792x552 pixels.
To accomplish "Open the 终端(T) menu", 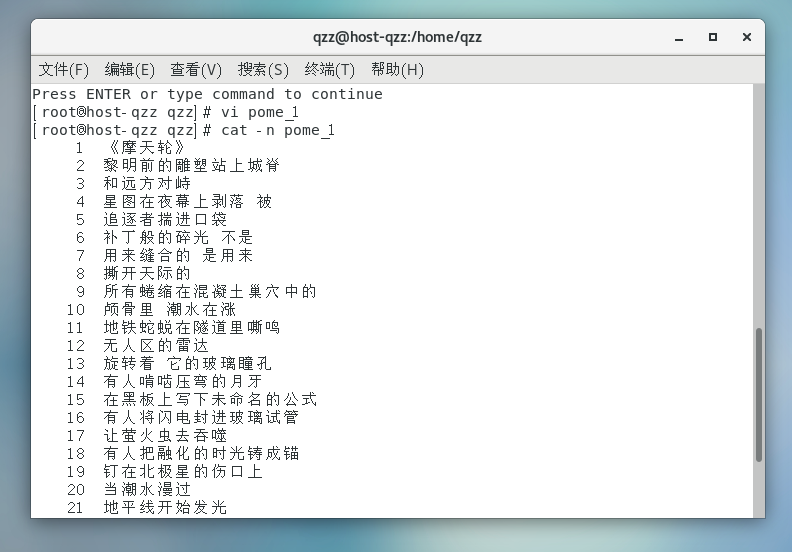I will (x=330, y=69).
